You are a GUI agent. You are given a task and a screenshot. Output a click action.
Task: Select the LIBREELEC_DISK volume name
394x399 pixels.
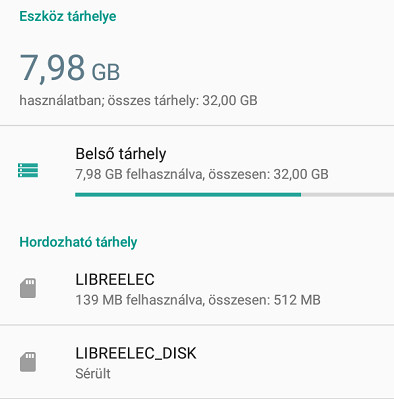tap(136, 353)
